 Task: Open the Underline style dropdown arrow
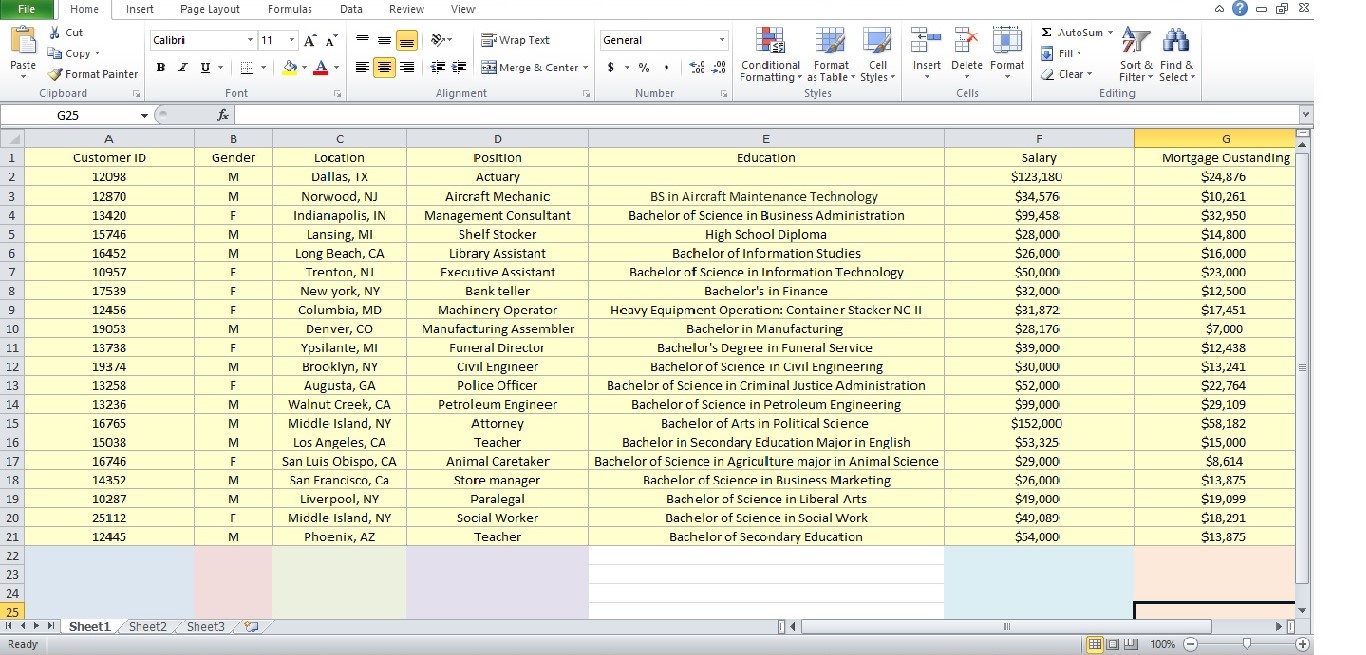(x=220, y=67)
